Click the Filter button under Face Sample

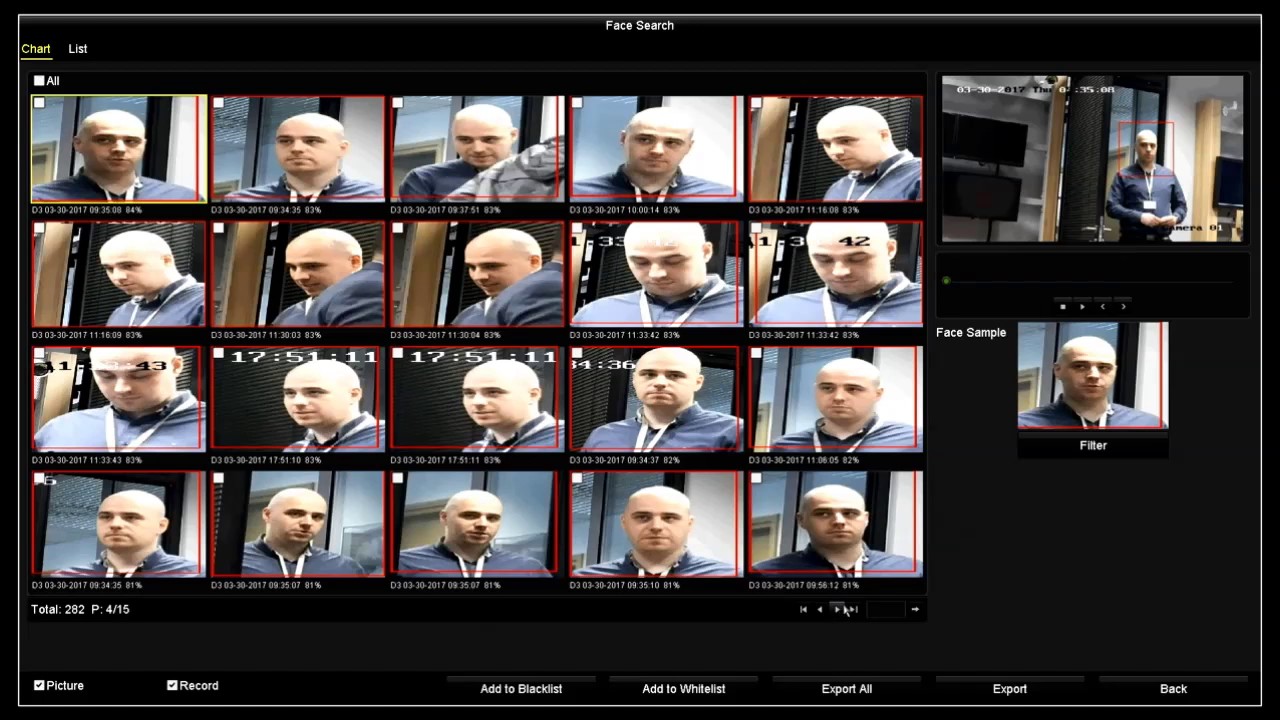pos(1093,445)
